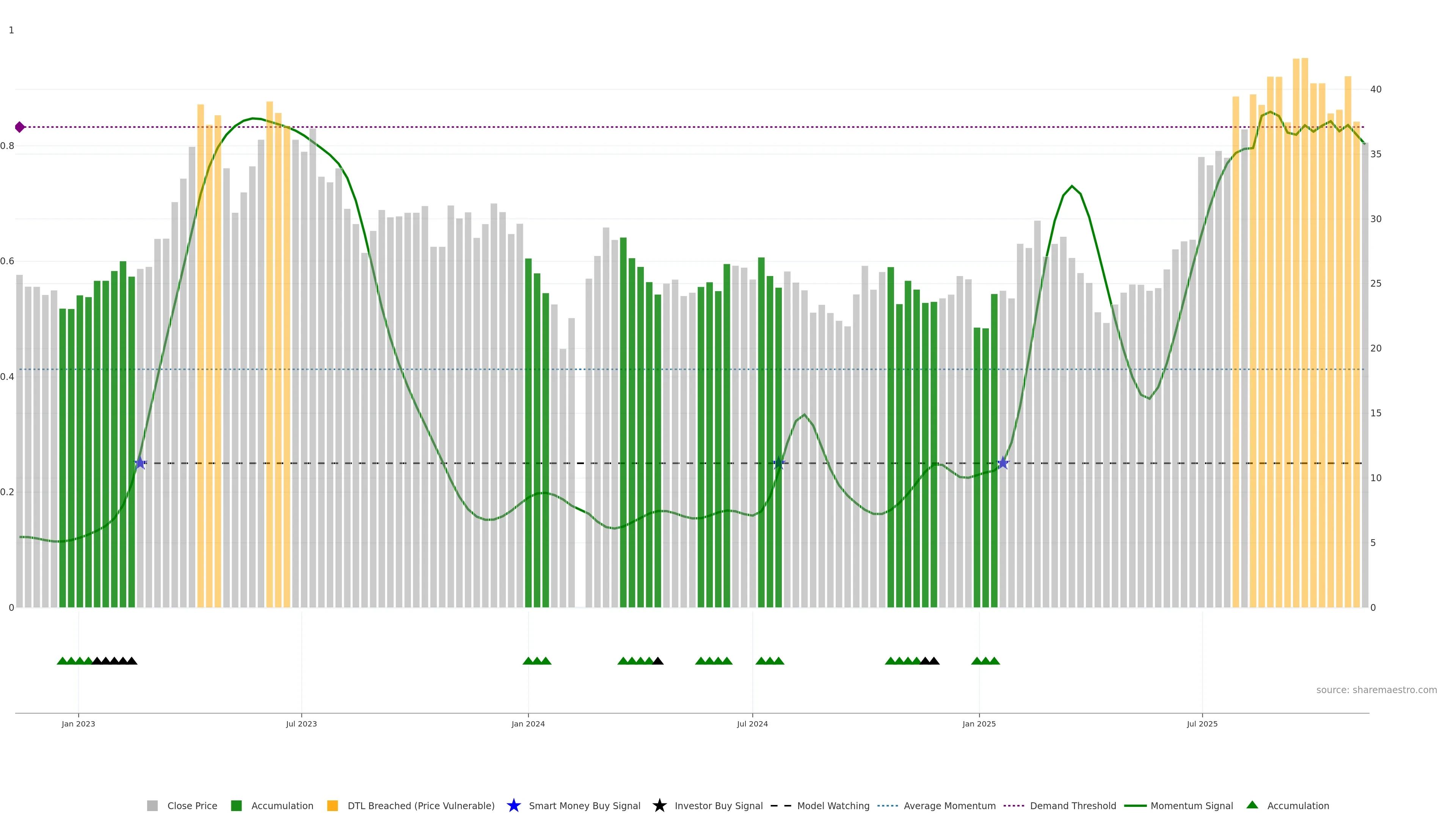This screenshot has height=819, width=1456.
Task: Click the green square Accumulation legend swatch
Action: click(x=236, y=806)
